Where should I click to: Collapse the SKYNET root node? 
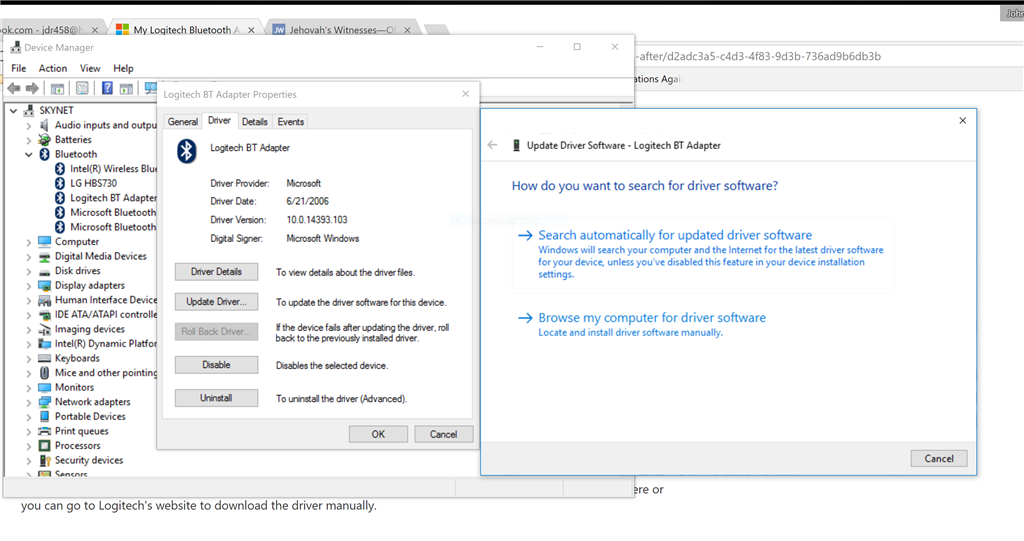[x=13, y=110]
